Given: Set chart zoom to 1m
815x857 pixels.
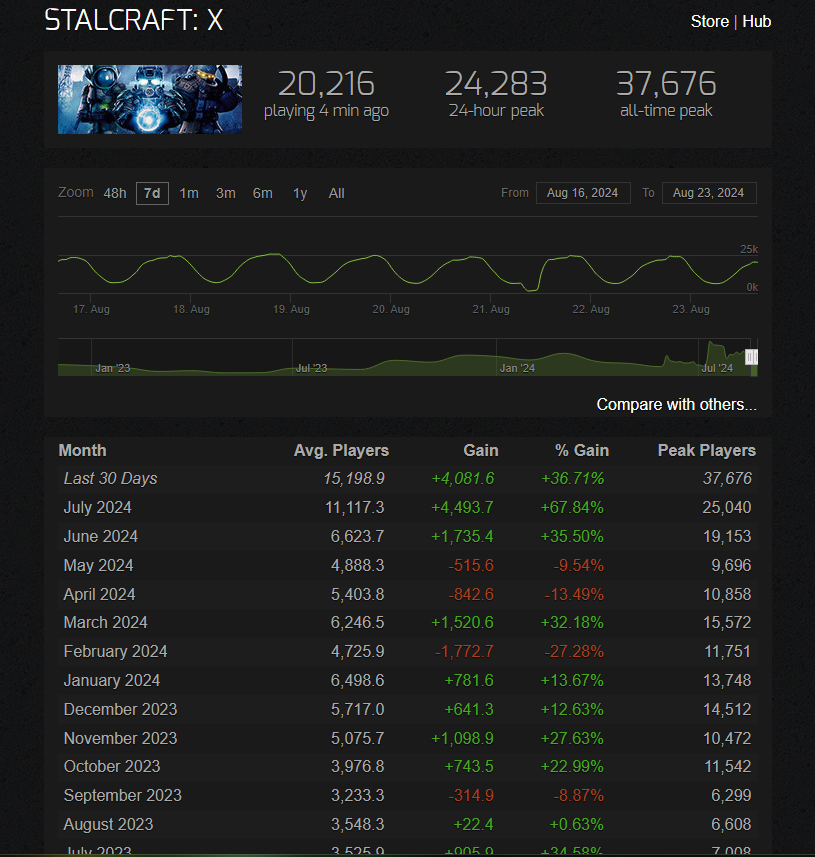Looking at the screenshot, I should 189,193.
